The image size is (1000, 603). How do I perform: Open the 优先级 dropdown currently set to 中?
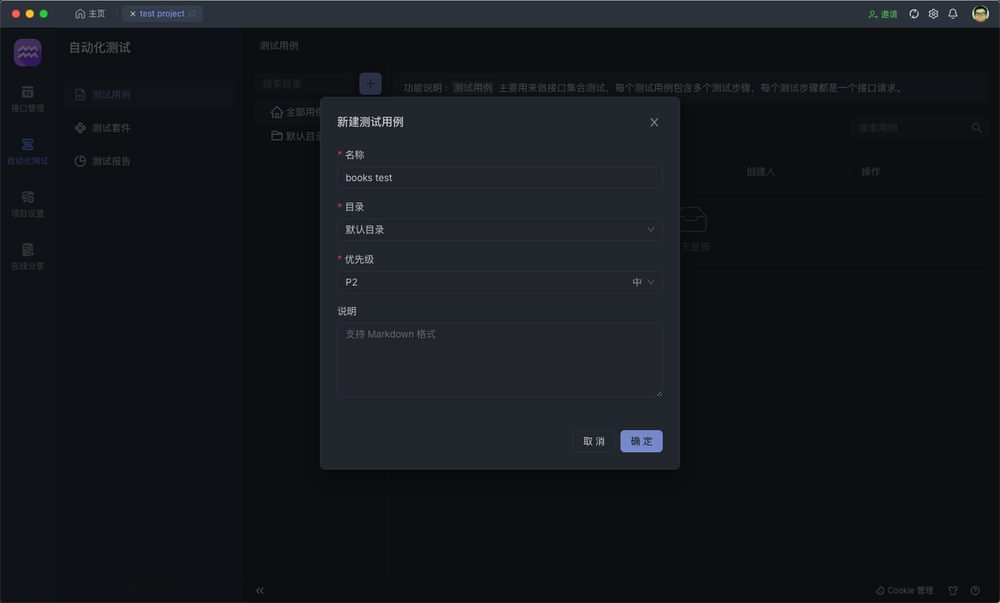tap(499, 282)
